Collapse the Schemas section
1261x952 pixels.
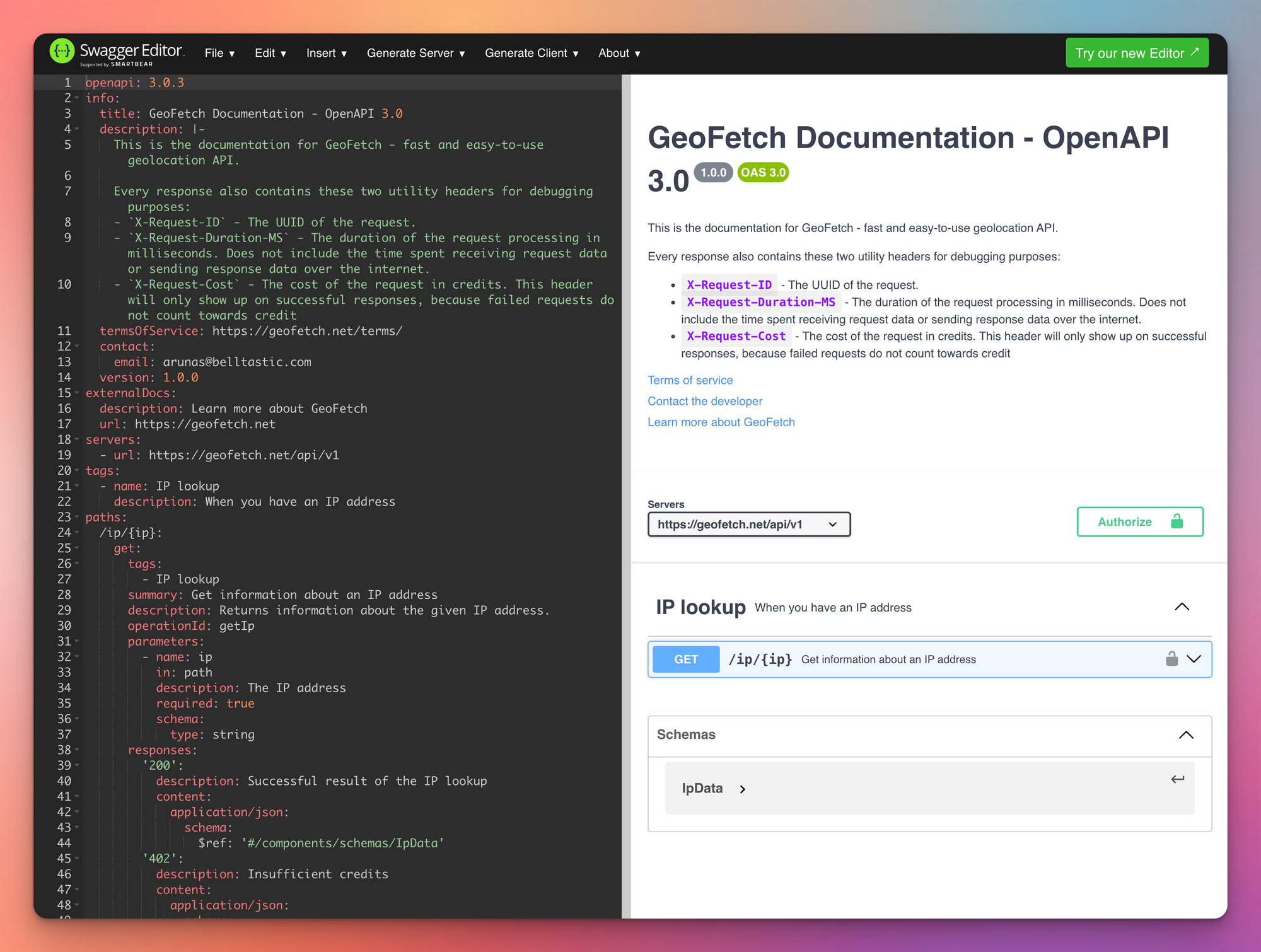tap(1186, 735)
